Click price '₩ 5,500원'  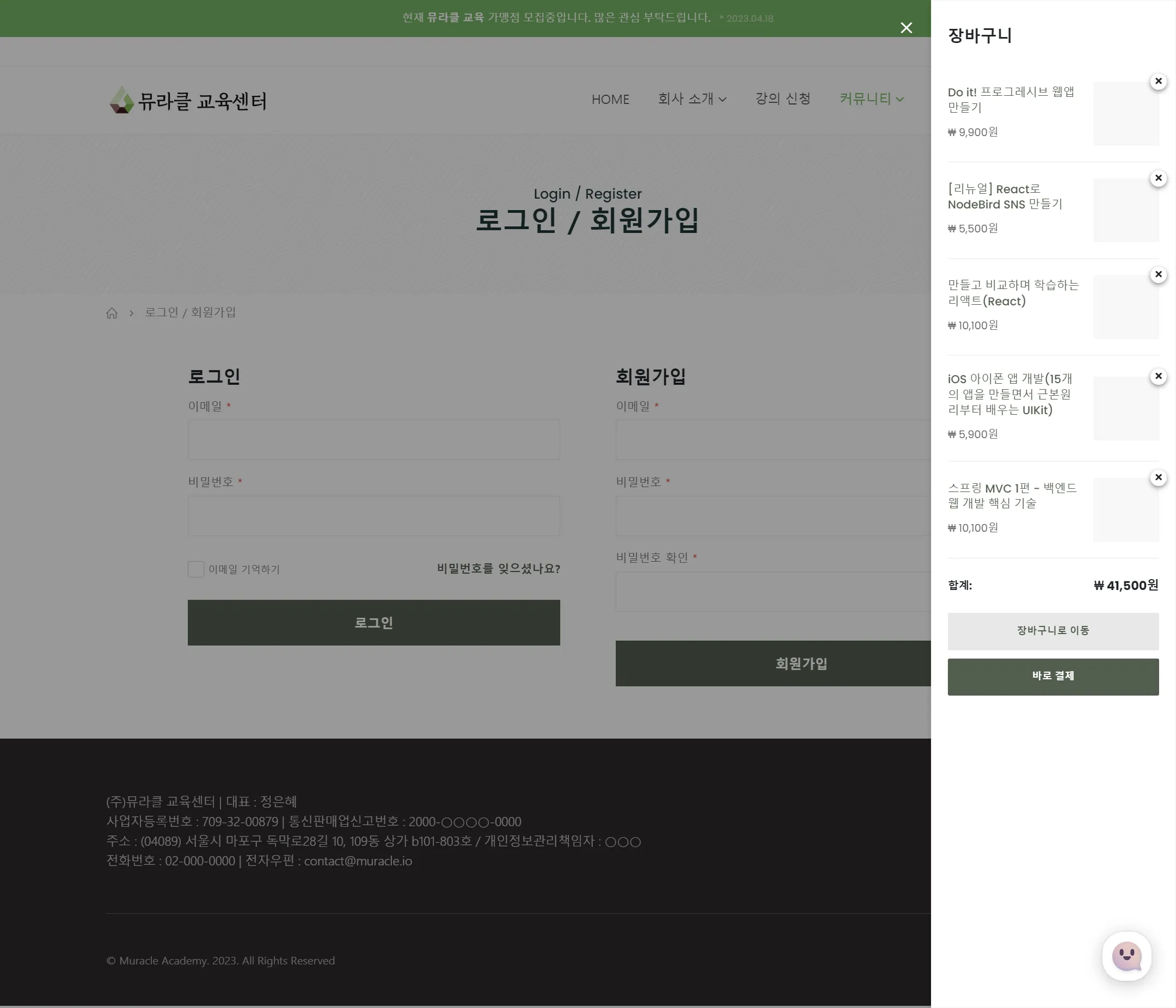pos(973,229)
